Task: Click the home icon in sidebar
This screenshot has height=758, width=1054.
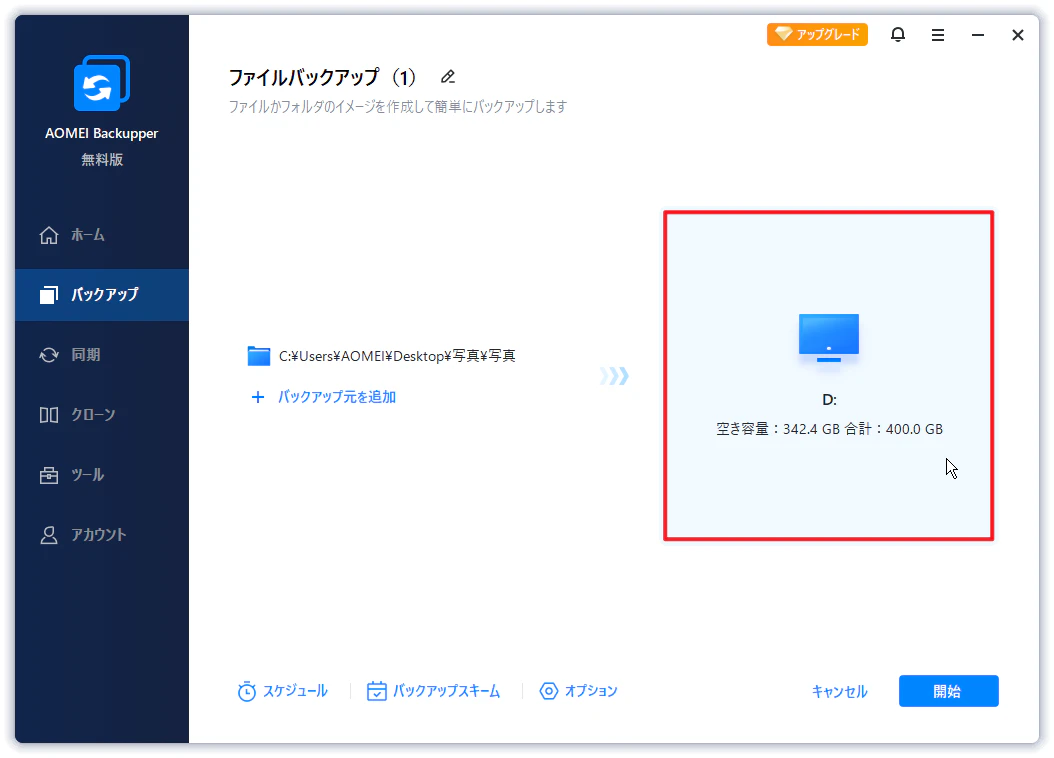Action: [x=49, y=235]
